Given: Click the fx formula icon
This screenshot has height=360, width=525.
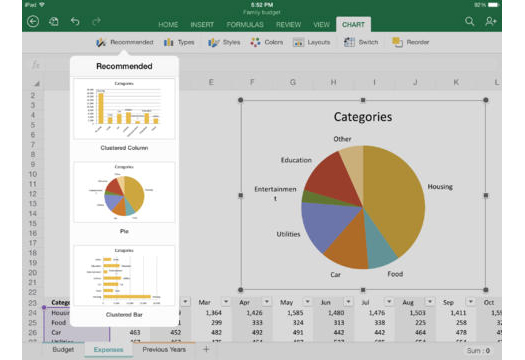Looking at the screenshot, I should click(35, 64).
